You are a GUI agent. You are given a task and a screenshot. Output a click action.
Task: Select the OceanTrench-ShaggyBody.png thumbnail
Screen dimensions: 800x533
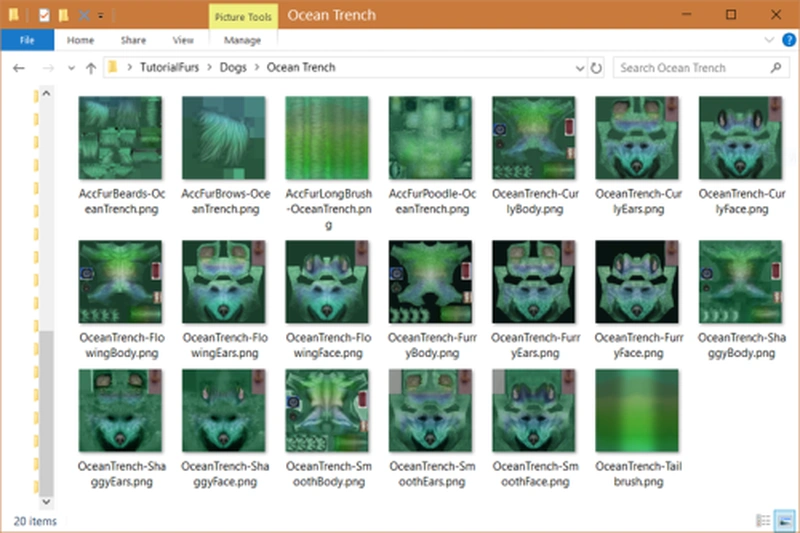(x=740, y=282)
